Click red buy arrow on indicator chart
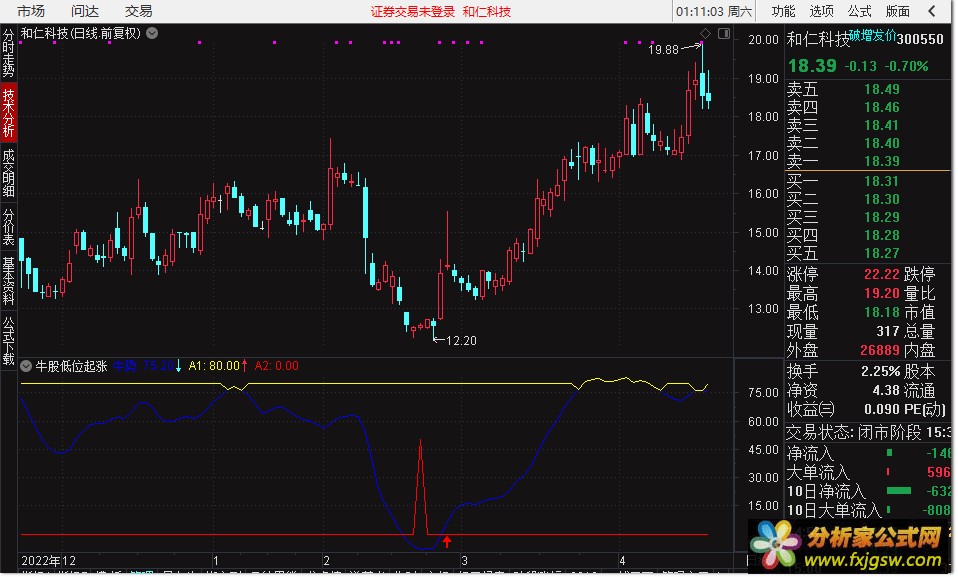The width and height of the screenshot is (958, 577). pos(447,541)
